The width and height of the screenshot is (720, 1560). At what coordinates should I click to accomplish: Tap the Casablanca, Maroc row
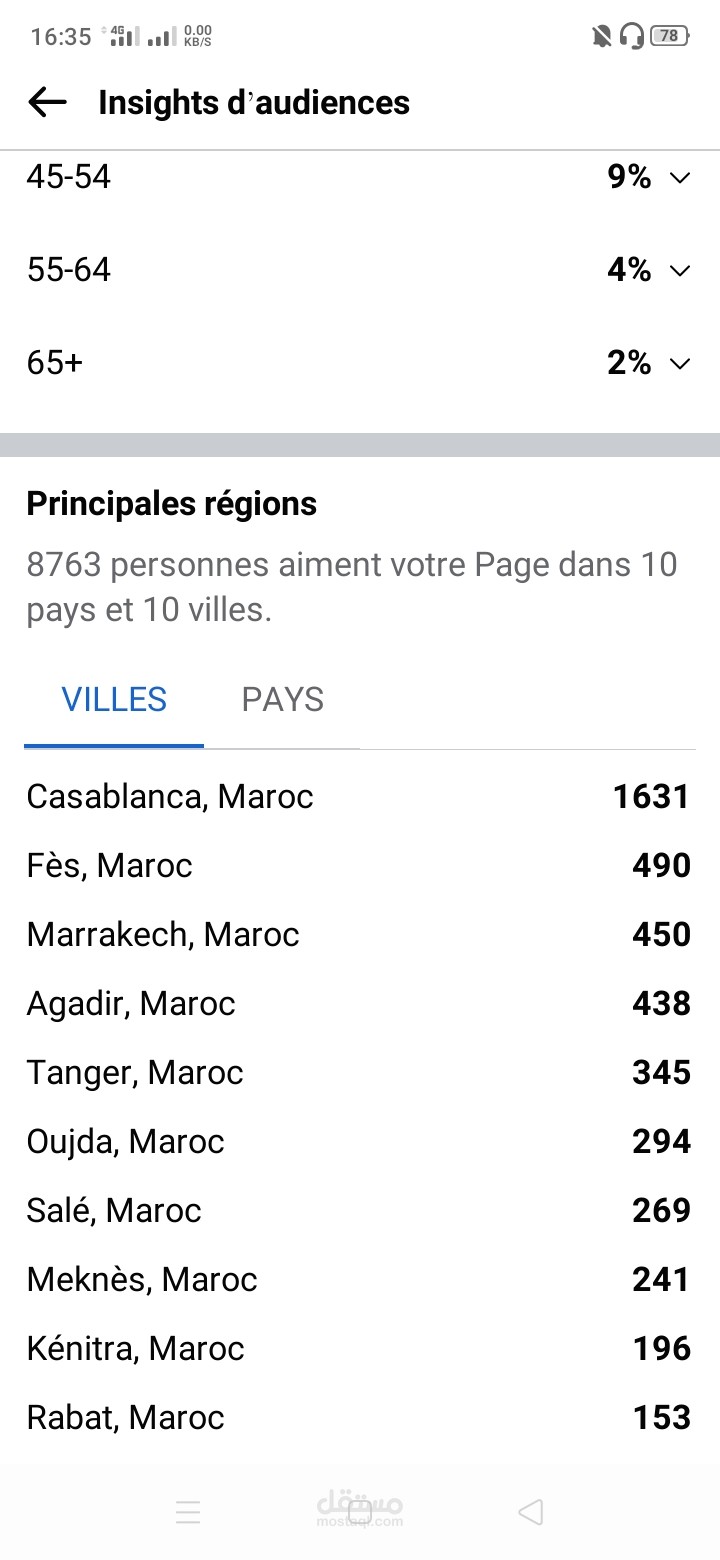359,796
